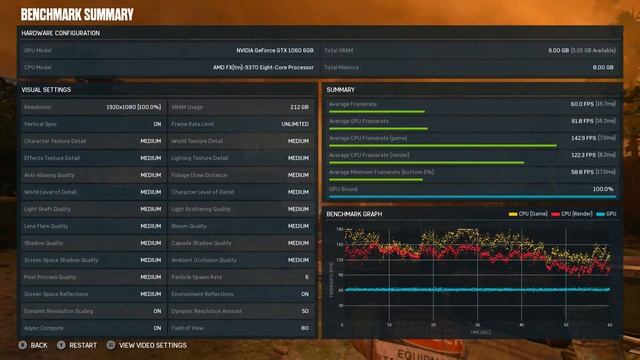Select the Async Compute row

[x=93, y=328]
